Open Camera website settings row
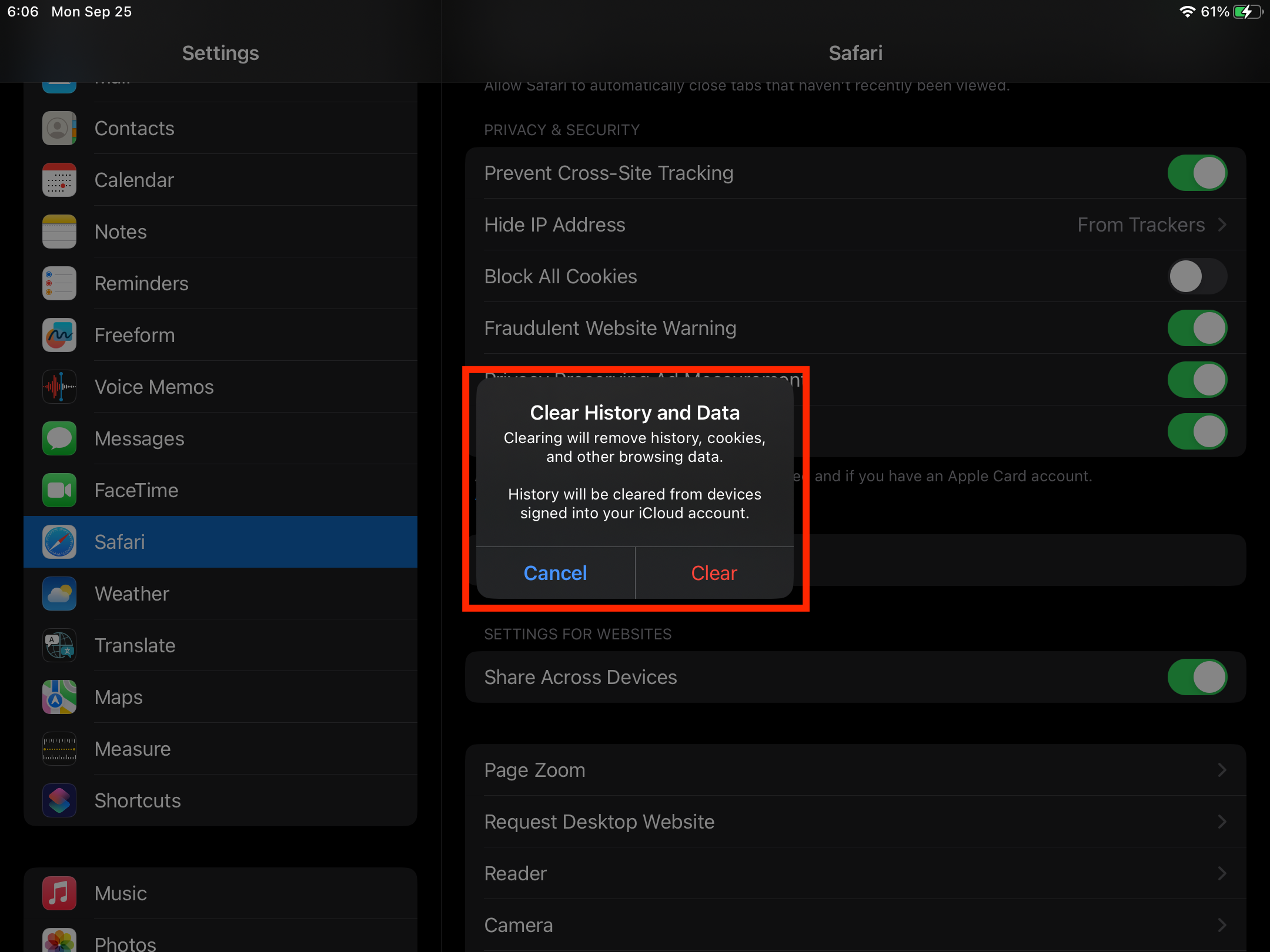 (855, 925)
